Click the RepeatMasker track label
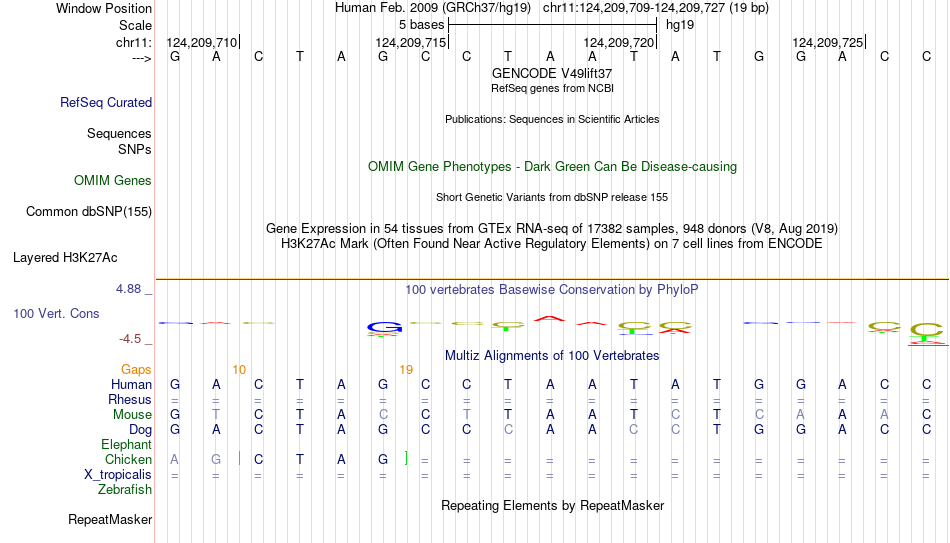 110,519
